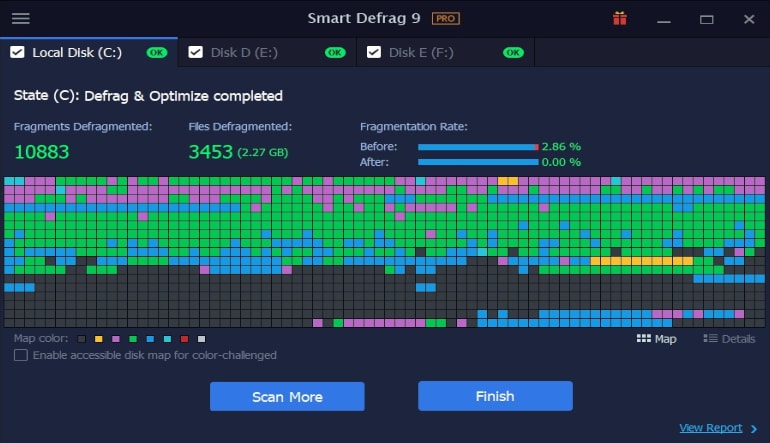
Task: Click the 2.86 % before rate value
Action: 561,146
